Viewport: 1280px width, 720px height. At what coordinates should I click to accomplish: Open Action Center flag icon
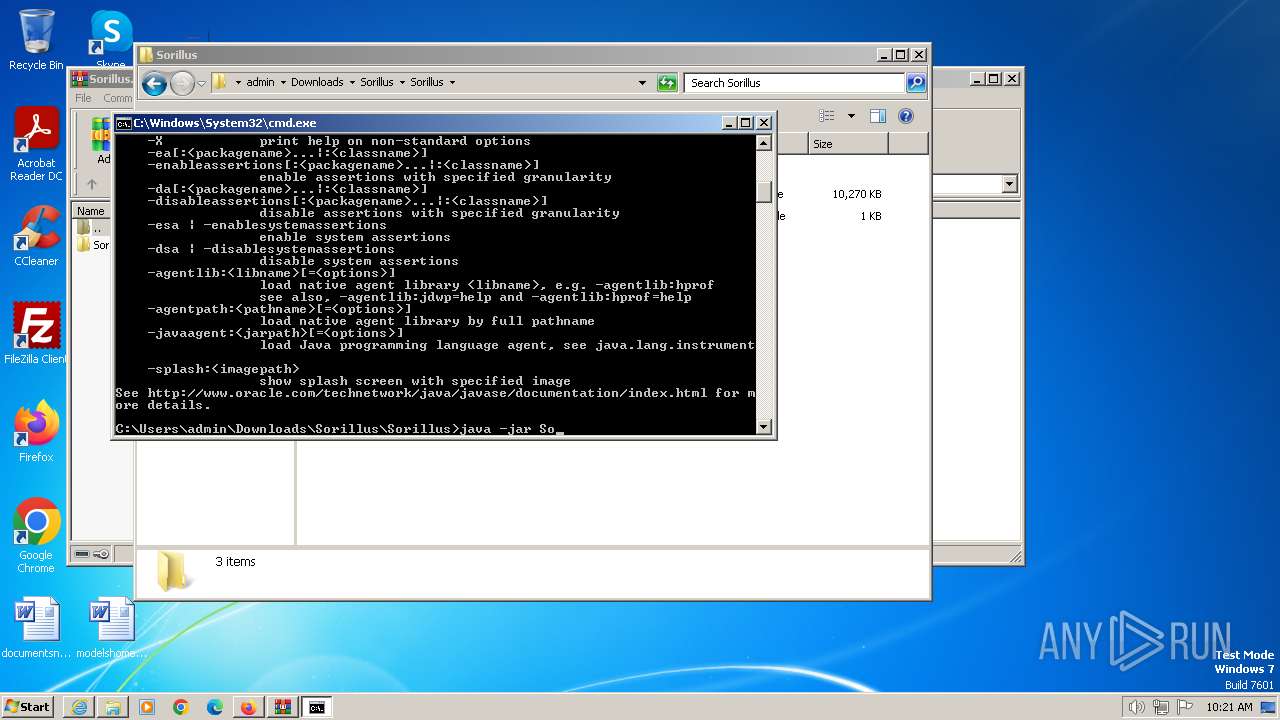click(x=1186, y=707)
